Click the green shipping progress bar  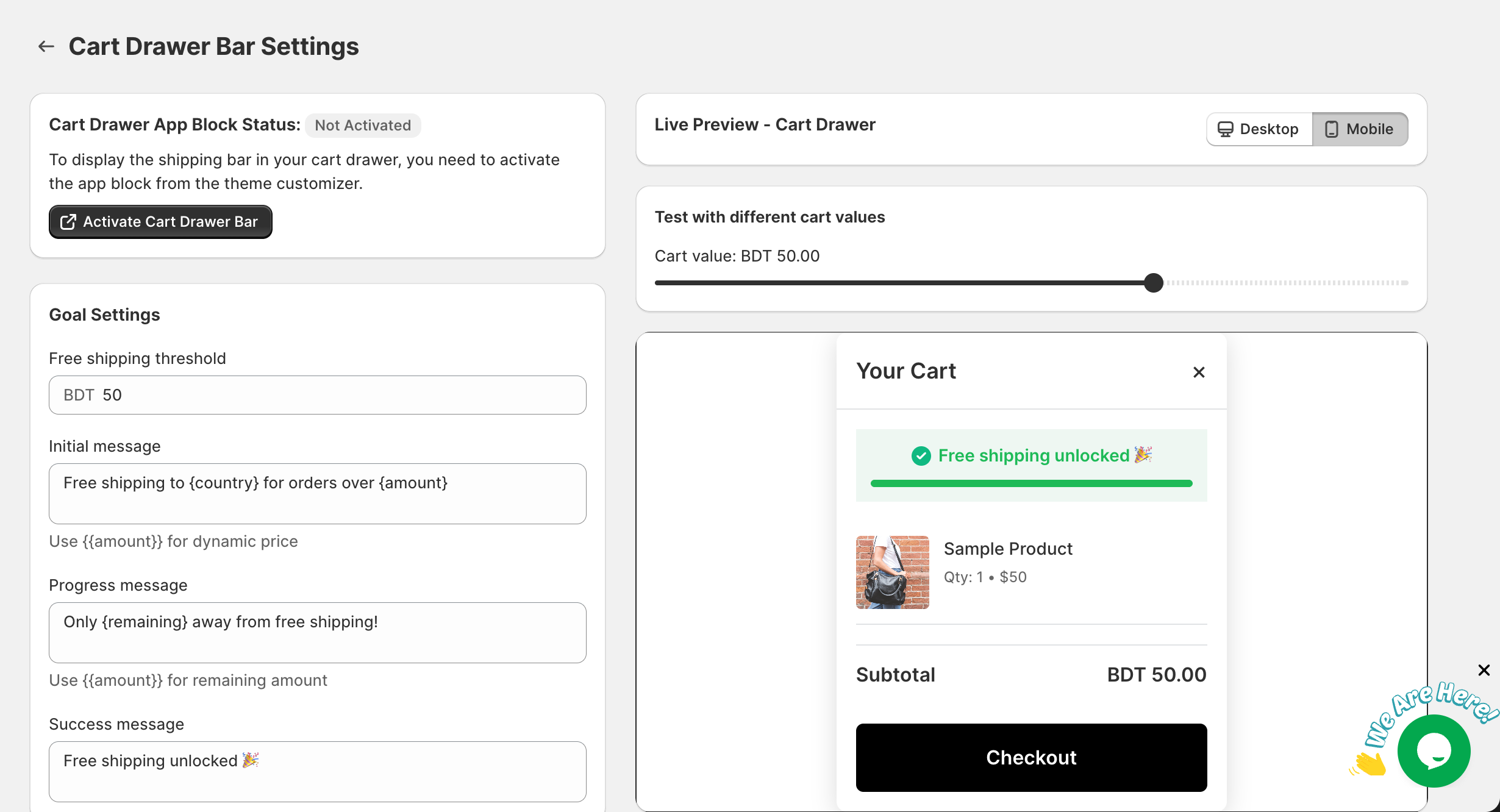click(x=1031, y=483)
